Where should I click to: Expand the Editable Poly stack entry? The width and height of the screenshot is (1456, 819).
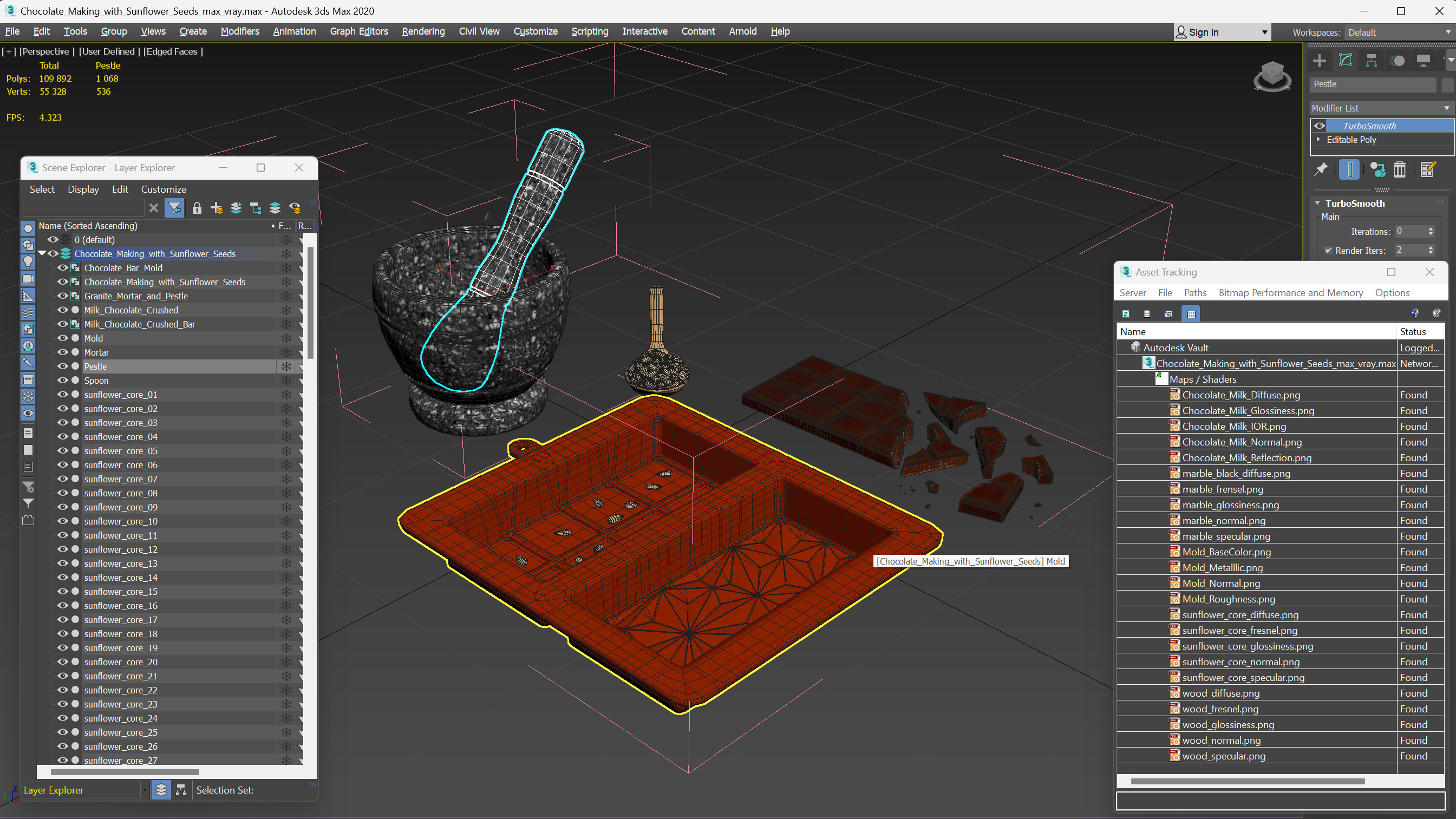[1318, 140]
